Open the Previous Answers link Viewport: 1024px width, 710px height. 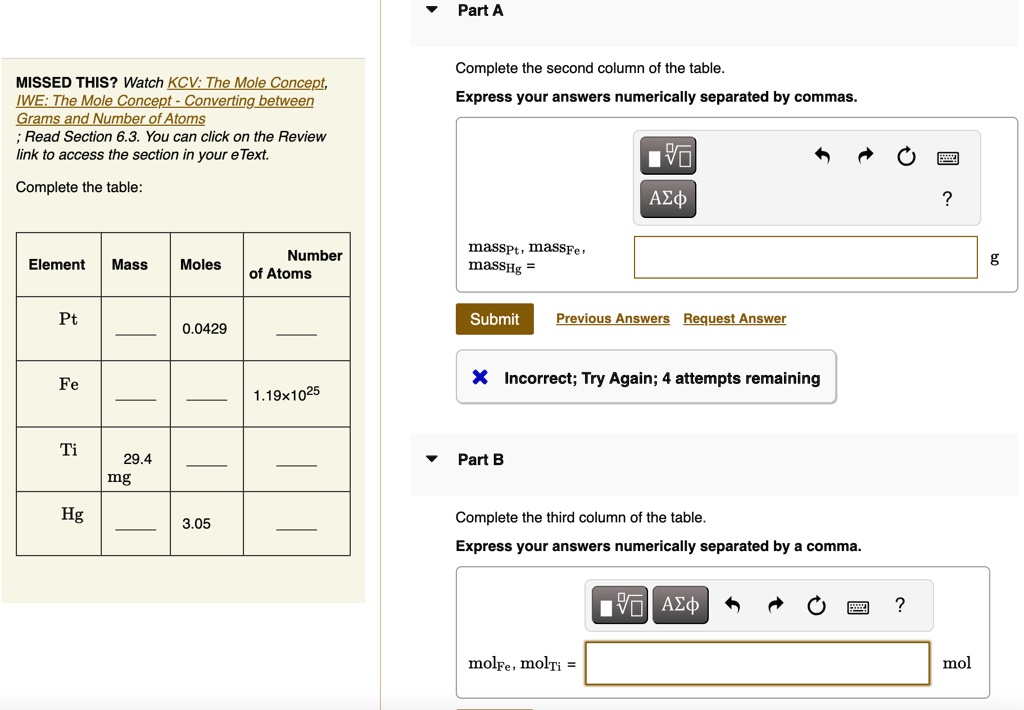tap(612, 318)
